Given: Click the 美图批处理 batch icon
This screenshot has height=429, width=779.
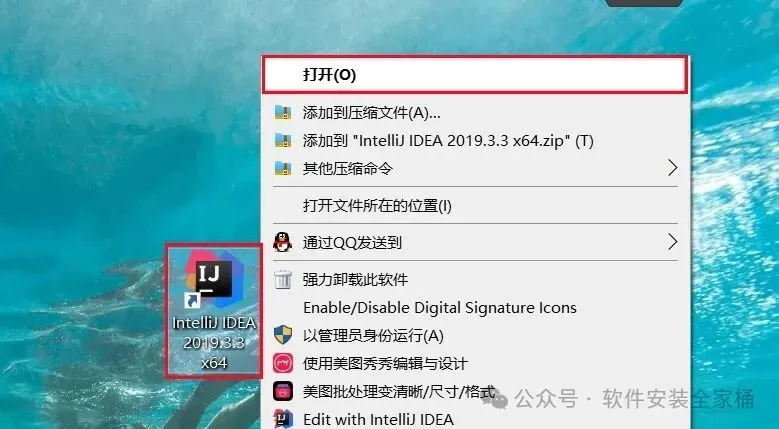Looking at the screenshot, I should pos(283,391).
